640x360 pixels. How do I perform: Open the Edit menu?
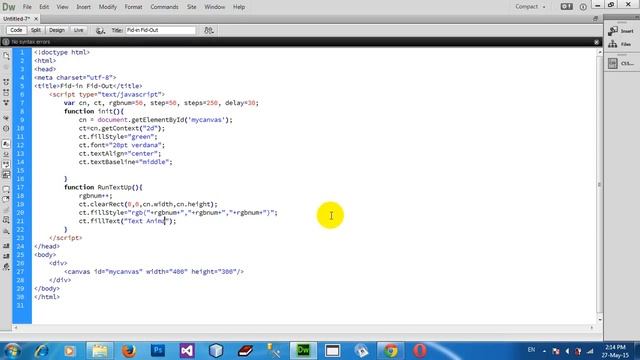coord(44,7)
